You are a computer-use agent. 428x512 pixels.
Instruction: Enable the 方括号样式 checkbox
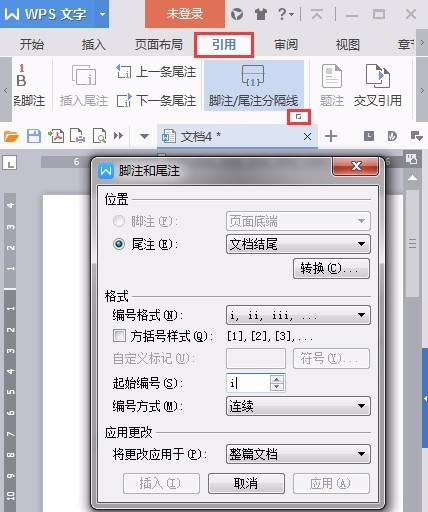119,336
